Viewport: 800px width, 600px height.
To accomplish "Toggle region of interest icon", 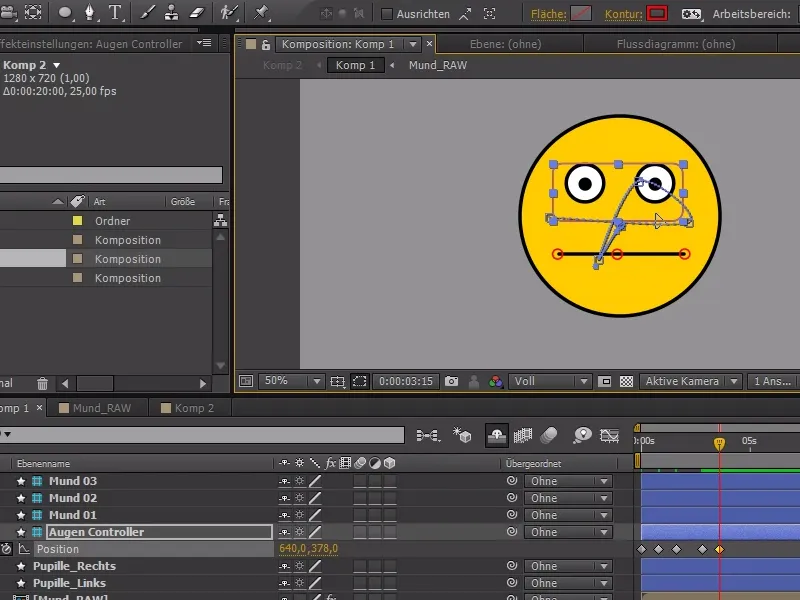I will pyautogui.click(x=605, y=381).
